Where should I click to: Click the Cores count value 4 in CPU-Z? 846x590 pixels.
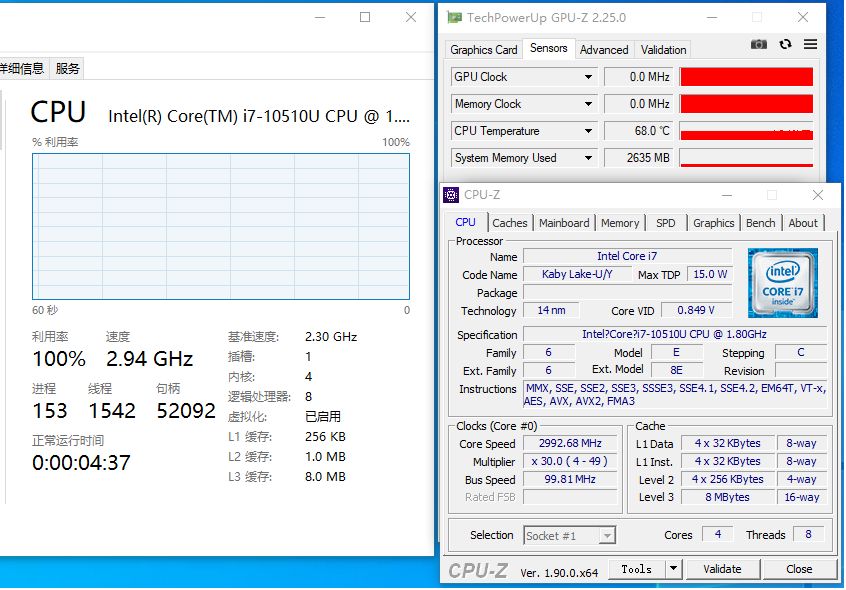718,534
